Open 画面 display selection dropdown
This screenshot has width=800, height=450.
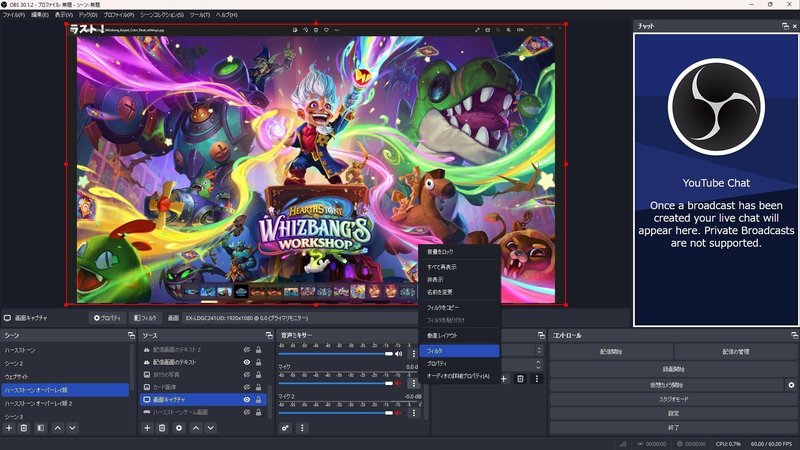click(300, 318)
